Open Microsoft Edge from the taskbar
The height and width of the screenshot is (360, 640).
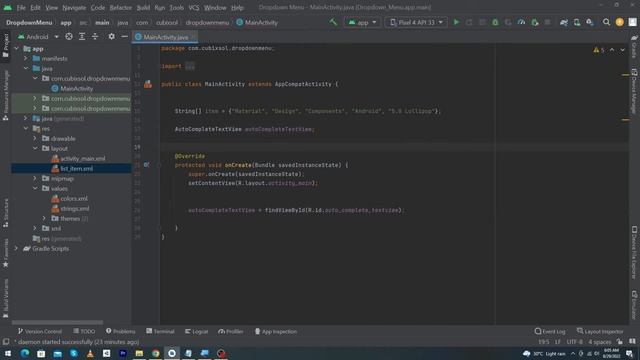click(25, 353)
